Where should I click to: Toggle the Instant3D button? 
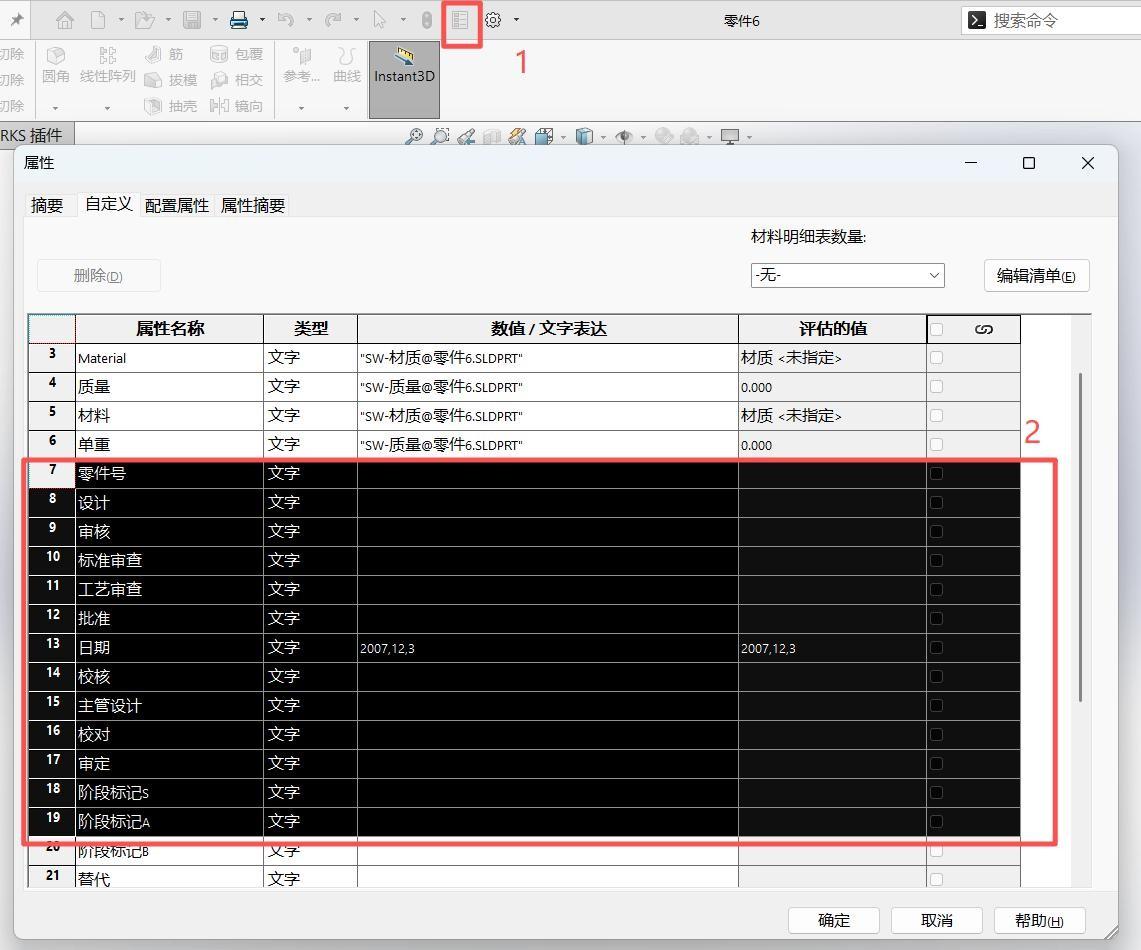[405, 79]
